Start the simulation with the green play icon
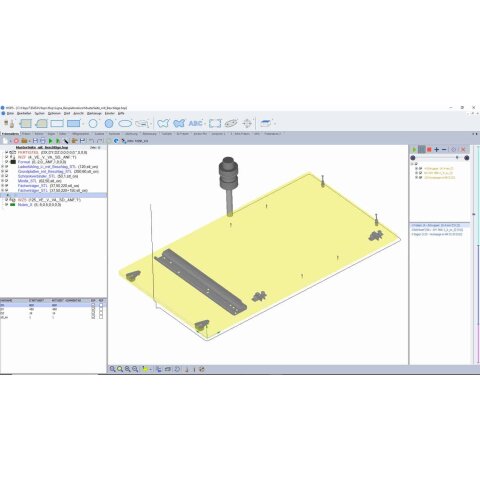Image resolution: width=480 pixels, height=480 pixels. [x=414, y=150]
